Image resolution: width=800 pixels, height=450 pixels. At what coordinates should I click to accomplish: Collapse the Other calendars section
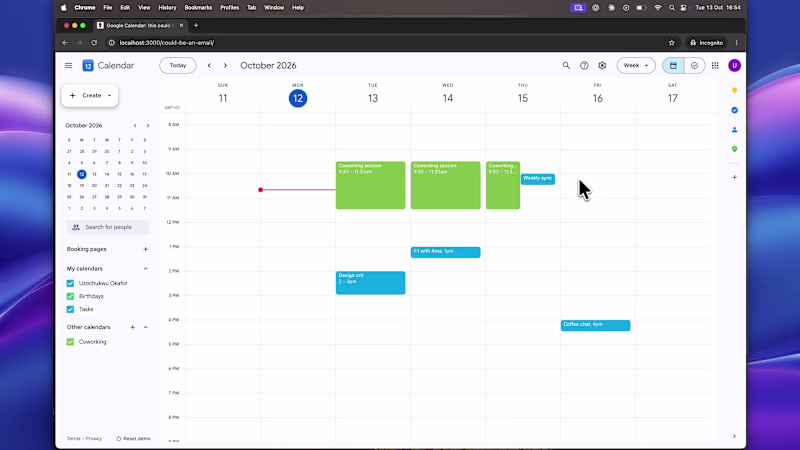(x=145, y=327)
